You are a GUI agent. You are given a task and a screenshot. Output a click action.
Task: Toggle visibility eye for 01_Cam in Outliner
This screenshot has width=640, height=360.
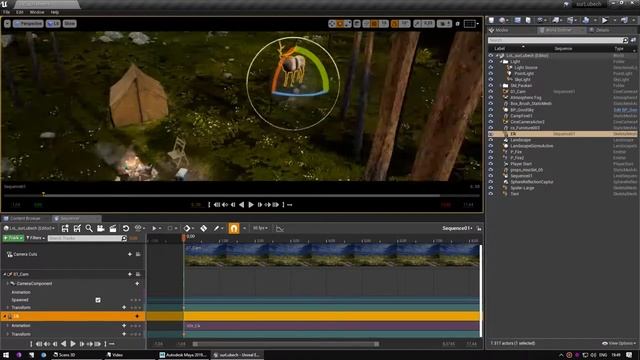(491, 92)
